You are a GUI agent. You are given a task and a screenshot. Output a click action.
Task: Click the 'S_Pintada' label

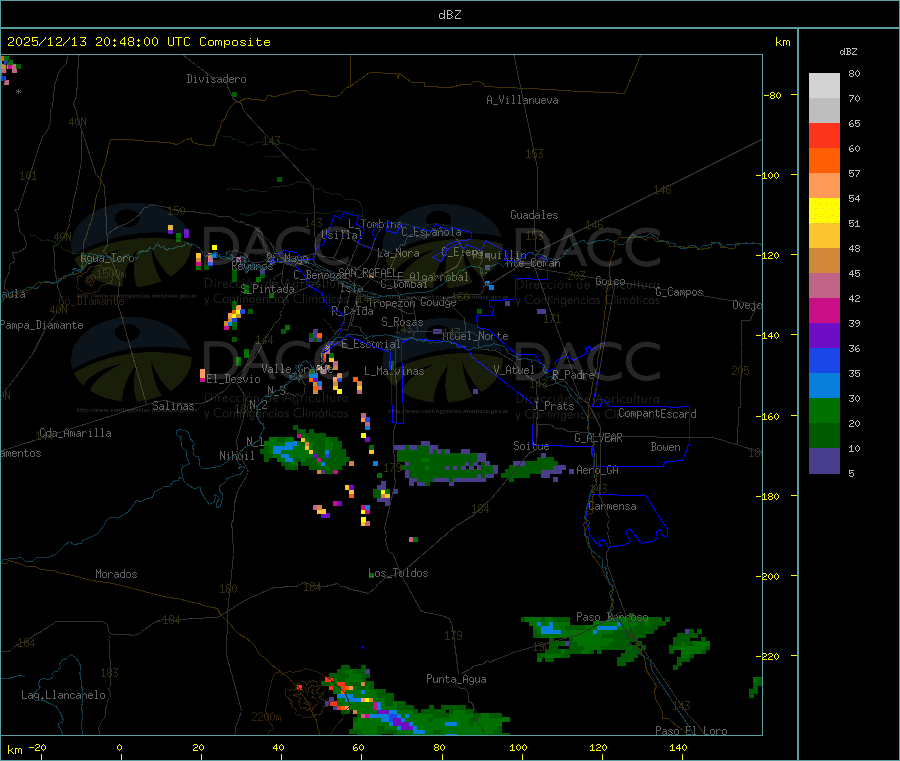coord(267,289)
